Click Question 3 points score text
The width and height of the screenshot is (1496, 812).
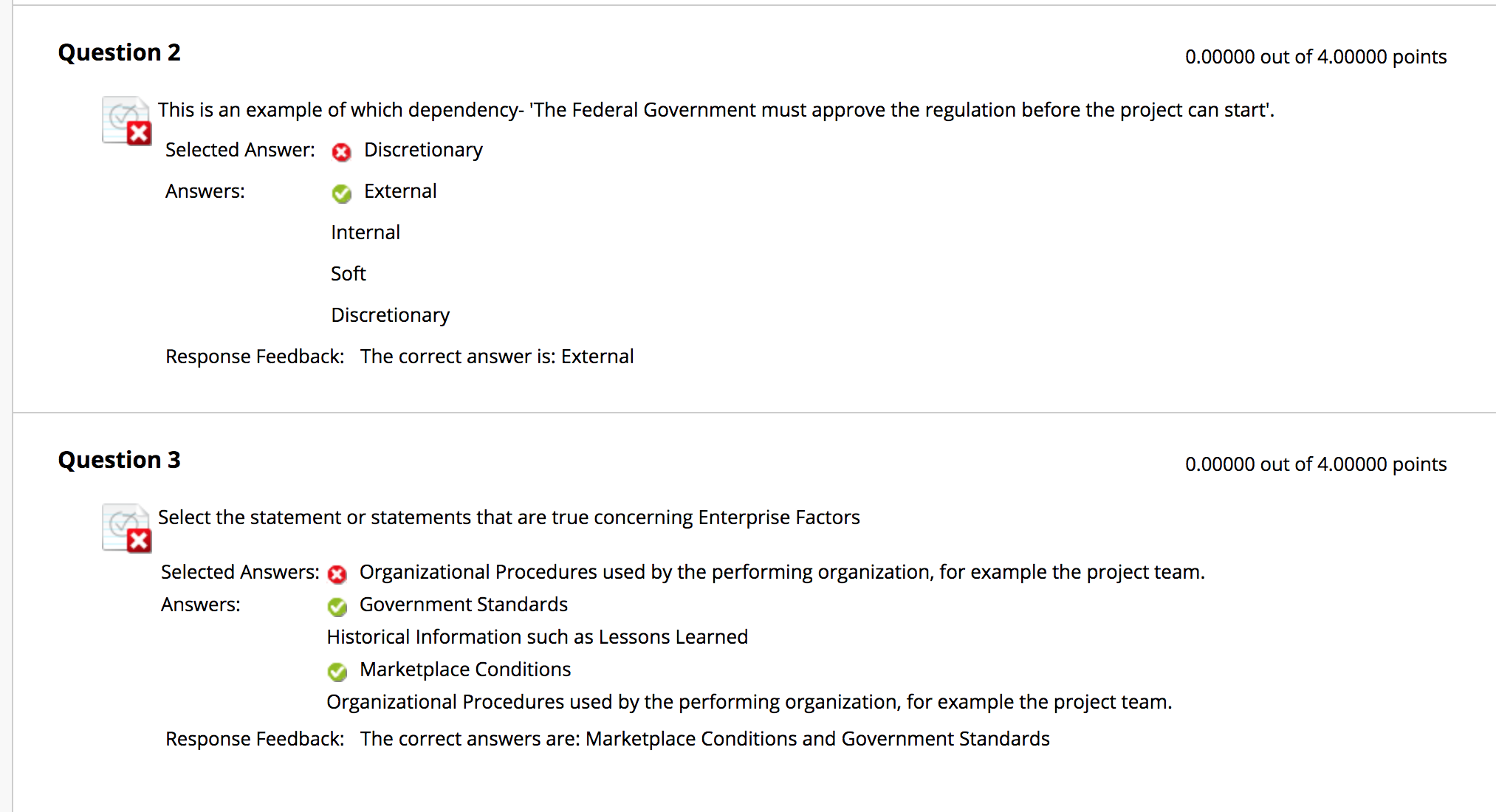(x=1315, y=464)
